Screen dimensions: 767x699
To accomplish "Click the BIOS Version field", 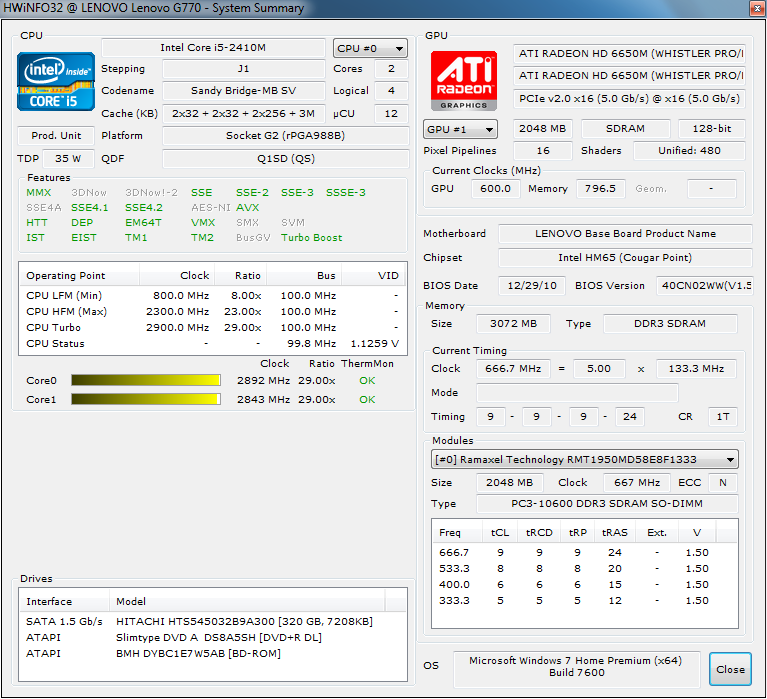I will click(x=704, y=285).
